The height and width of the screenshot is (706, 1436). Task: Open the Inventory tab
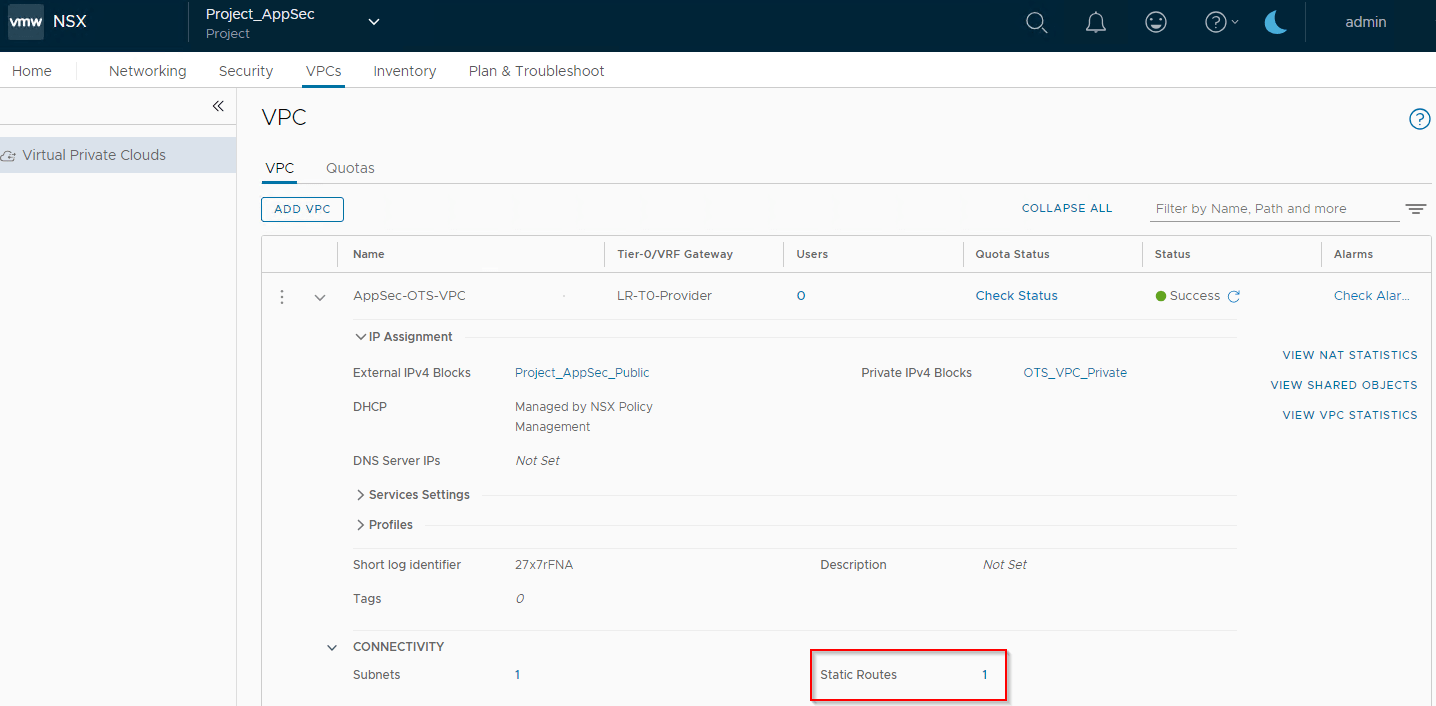coord(405,71)
